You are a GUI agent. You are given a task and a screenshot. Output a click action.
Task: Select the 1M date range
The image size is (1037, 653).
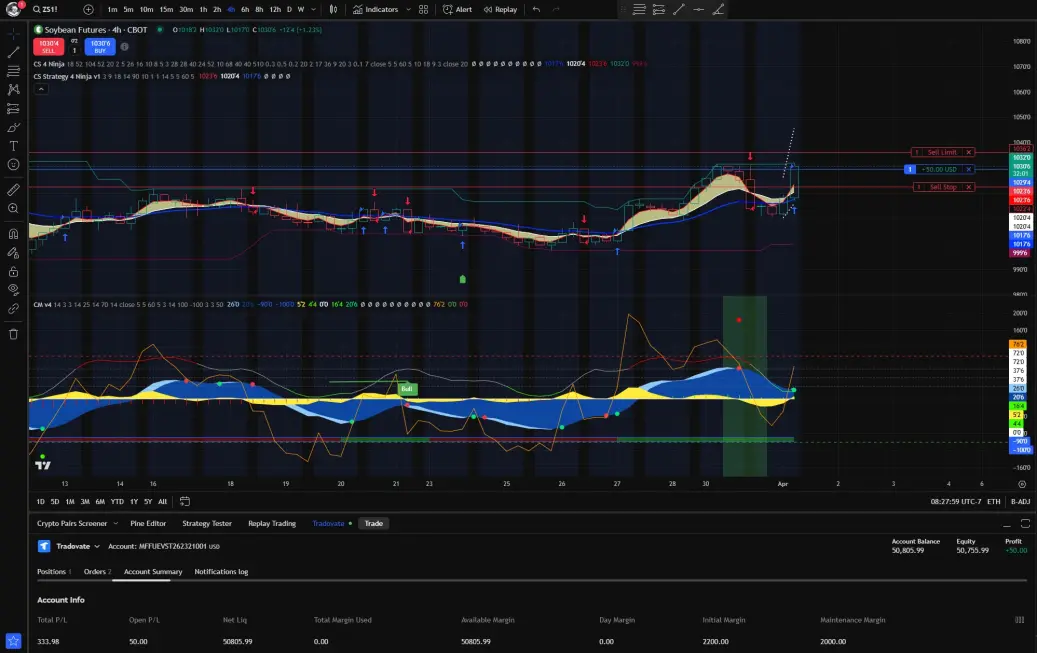69,501
